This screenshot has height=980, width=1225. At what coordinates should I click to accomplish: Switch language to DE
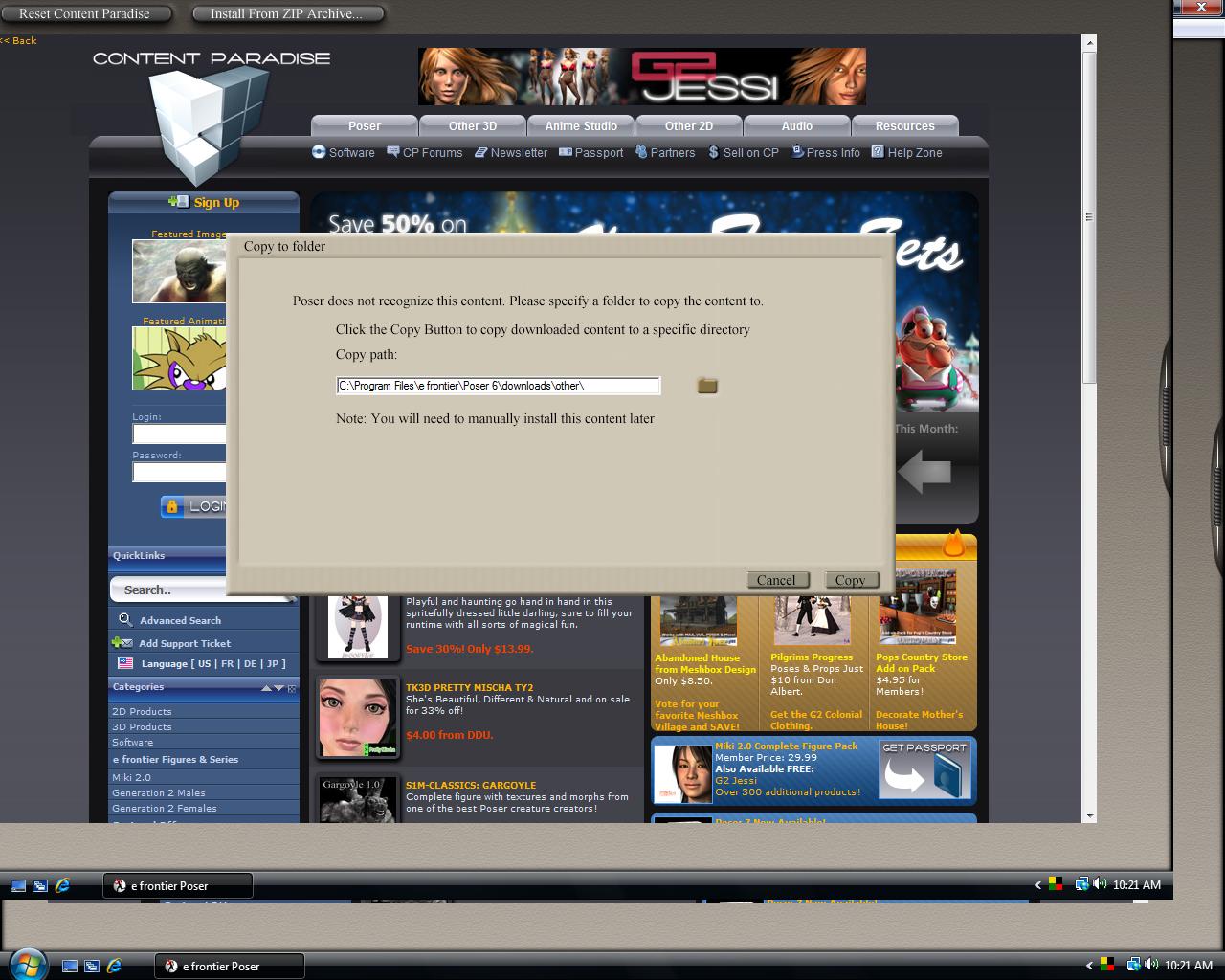pyautogui.click(x=250, y=663)
